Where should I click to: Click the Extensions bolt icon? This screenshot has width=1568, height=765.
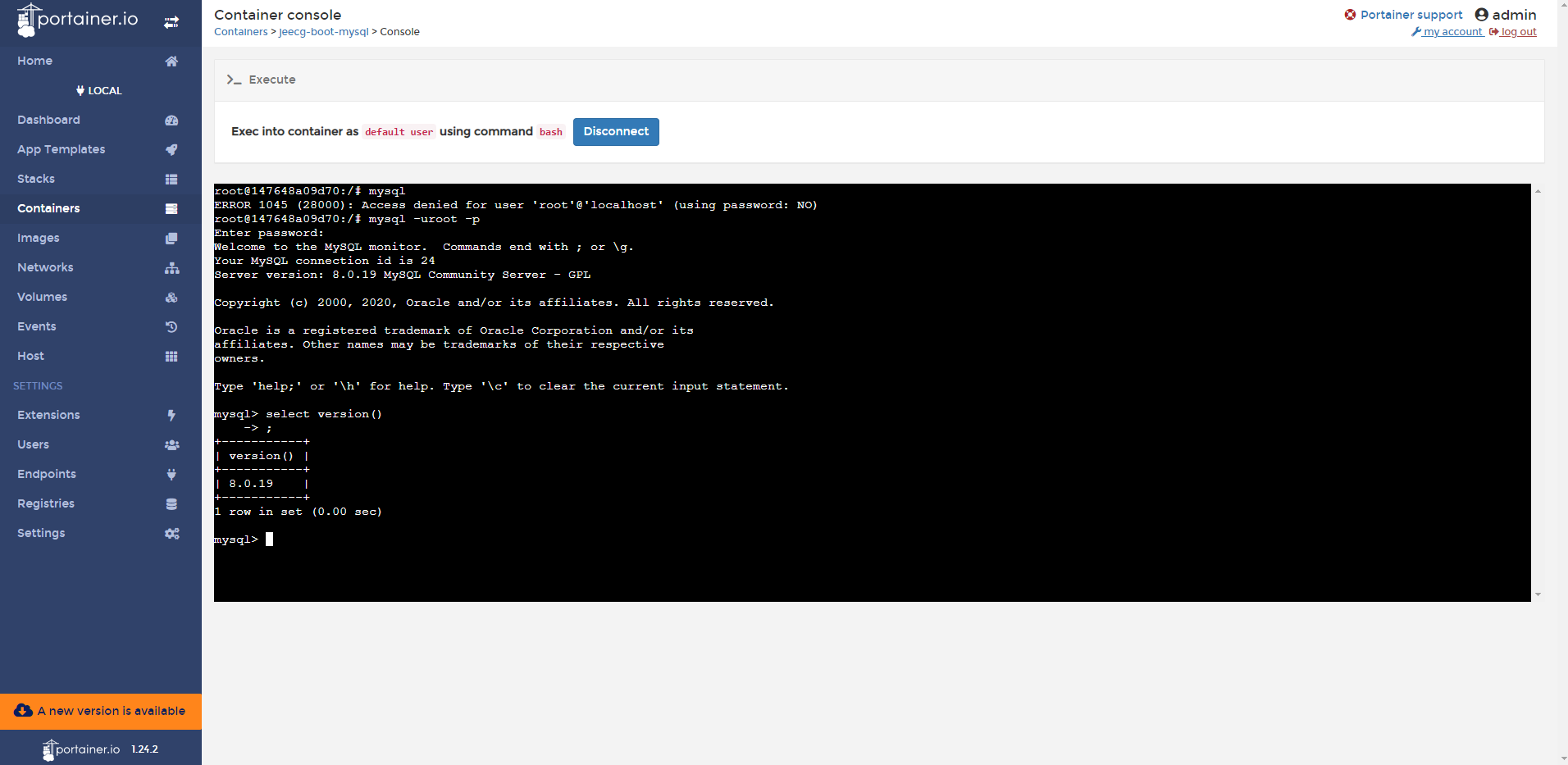[x=171, y=416]
